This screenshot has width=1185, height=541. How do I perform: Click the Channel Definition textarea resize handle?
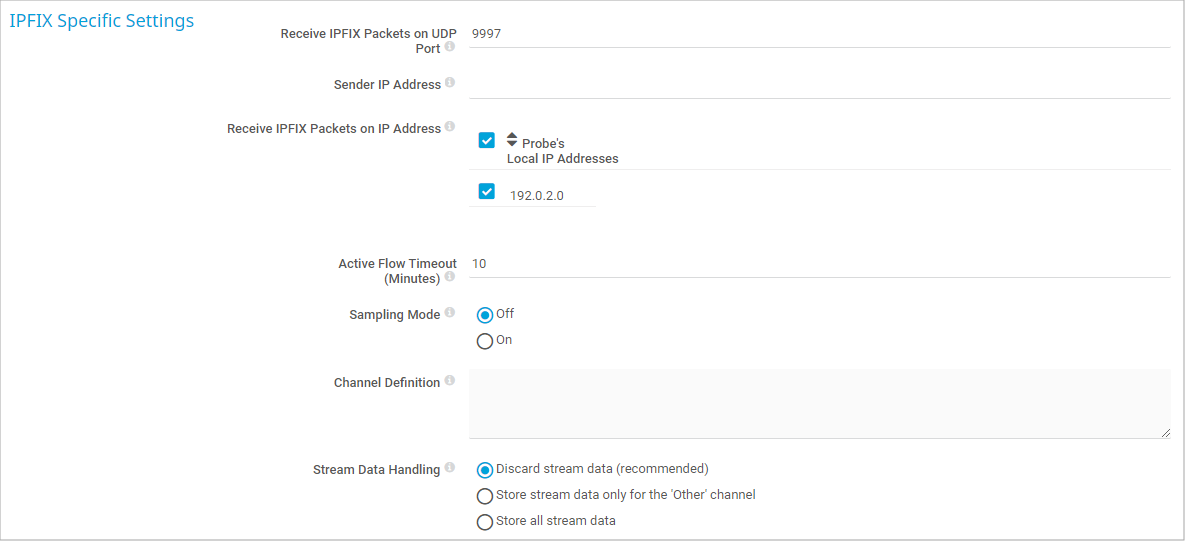1165,433
